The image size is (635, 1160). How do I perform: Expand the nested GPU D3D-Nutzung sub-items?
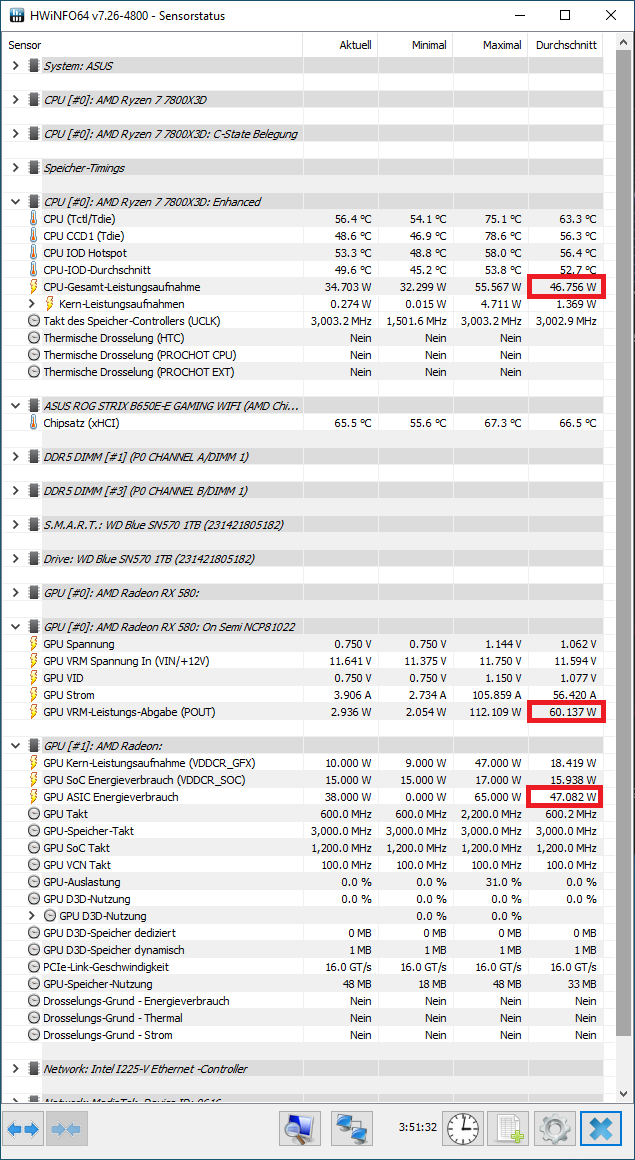tap(32, 916)
